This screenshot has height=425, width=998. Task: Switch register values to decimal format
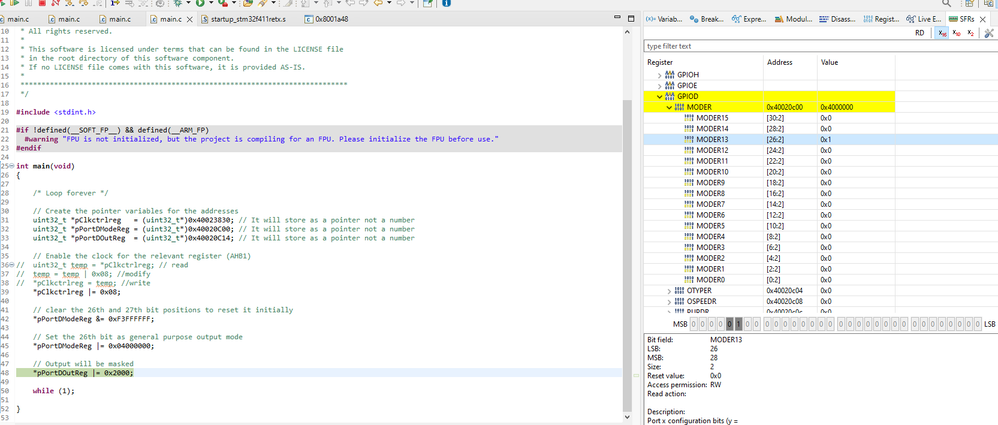click(956, 32)
